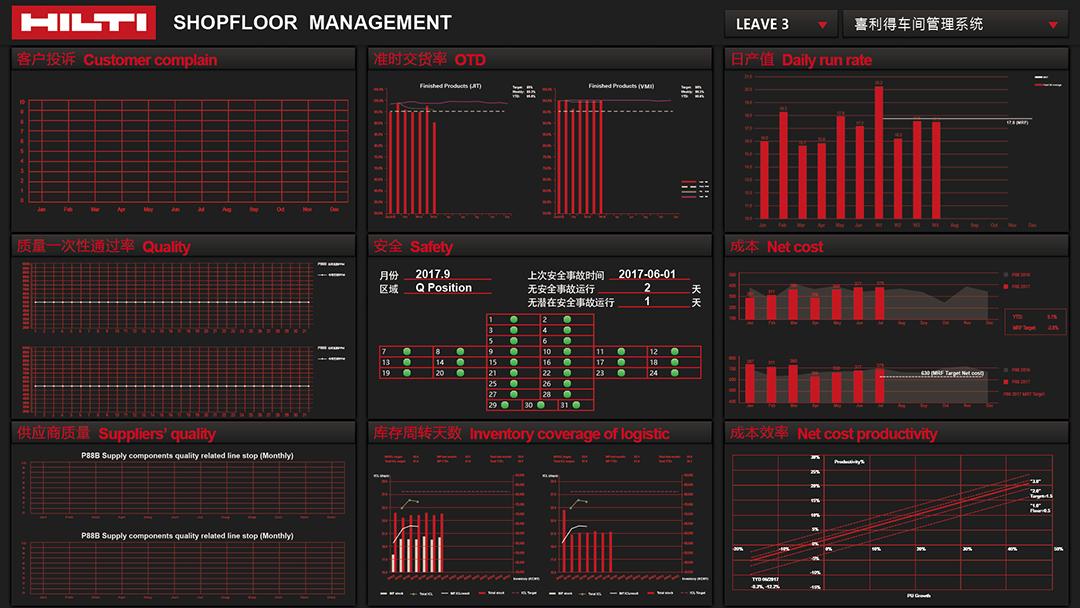1080x608 pixels.
Task: Open the LEAVE 3 dropdown
Action: [780, 24]
